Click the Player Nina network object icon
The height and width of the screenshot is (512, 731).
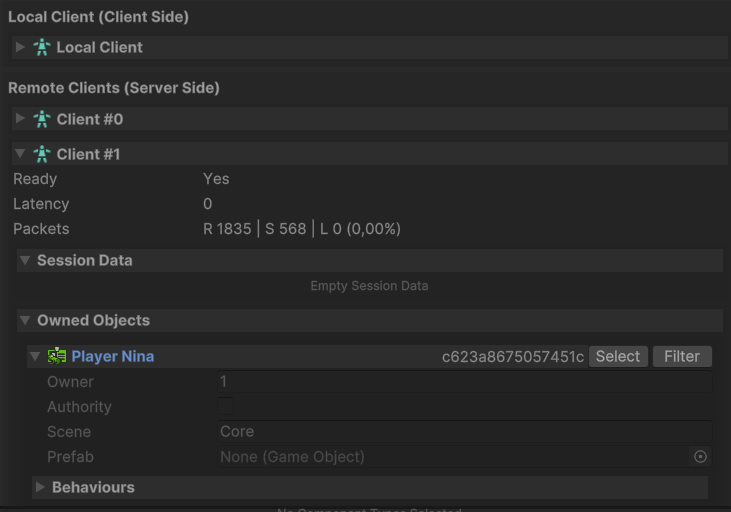pos(57,356)
